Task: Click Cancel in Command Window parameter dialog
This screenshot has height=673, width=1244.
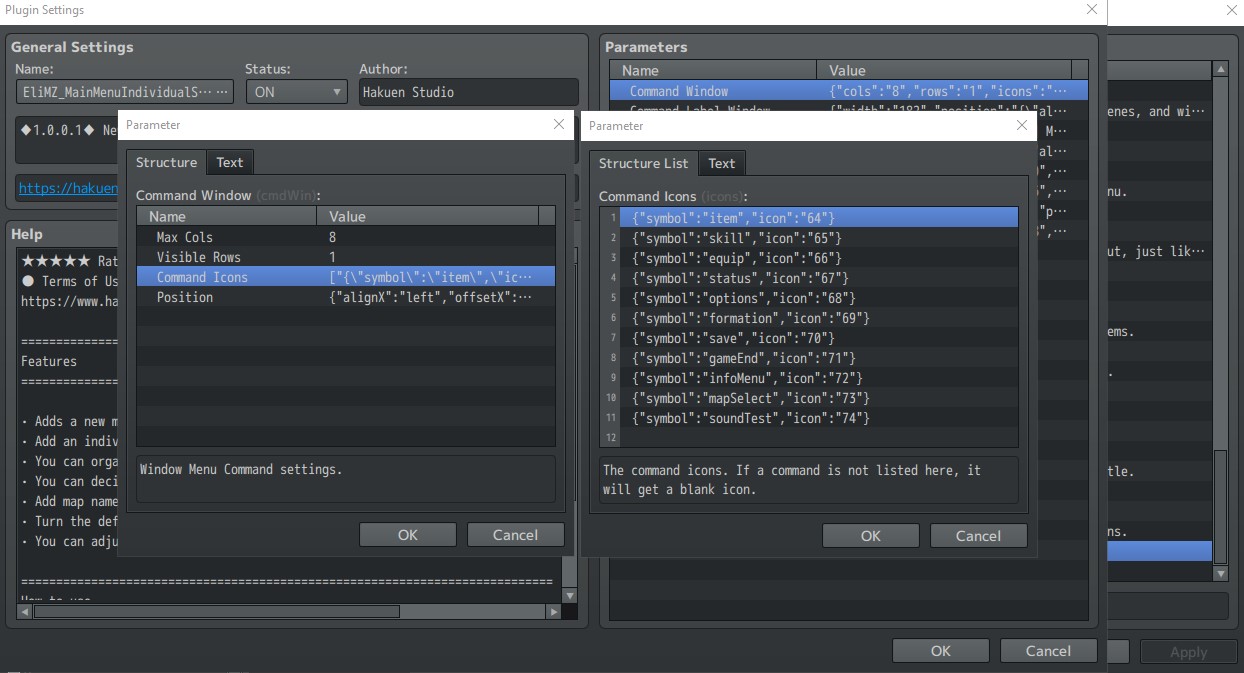Action: click(516, 535)
